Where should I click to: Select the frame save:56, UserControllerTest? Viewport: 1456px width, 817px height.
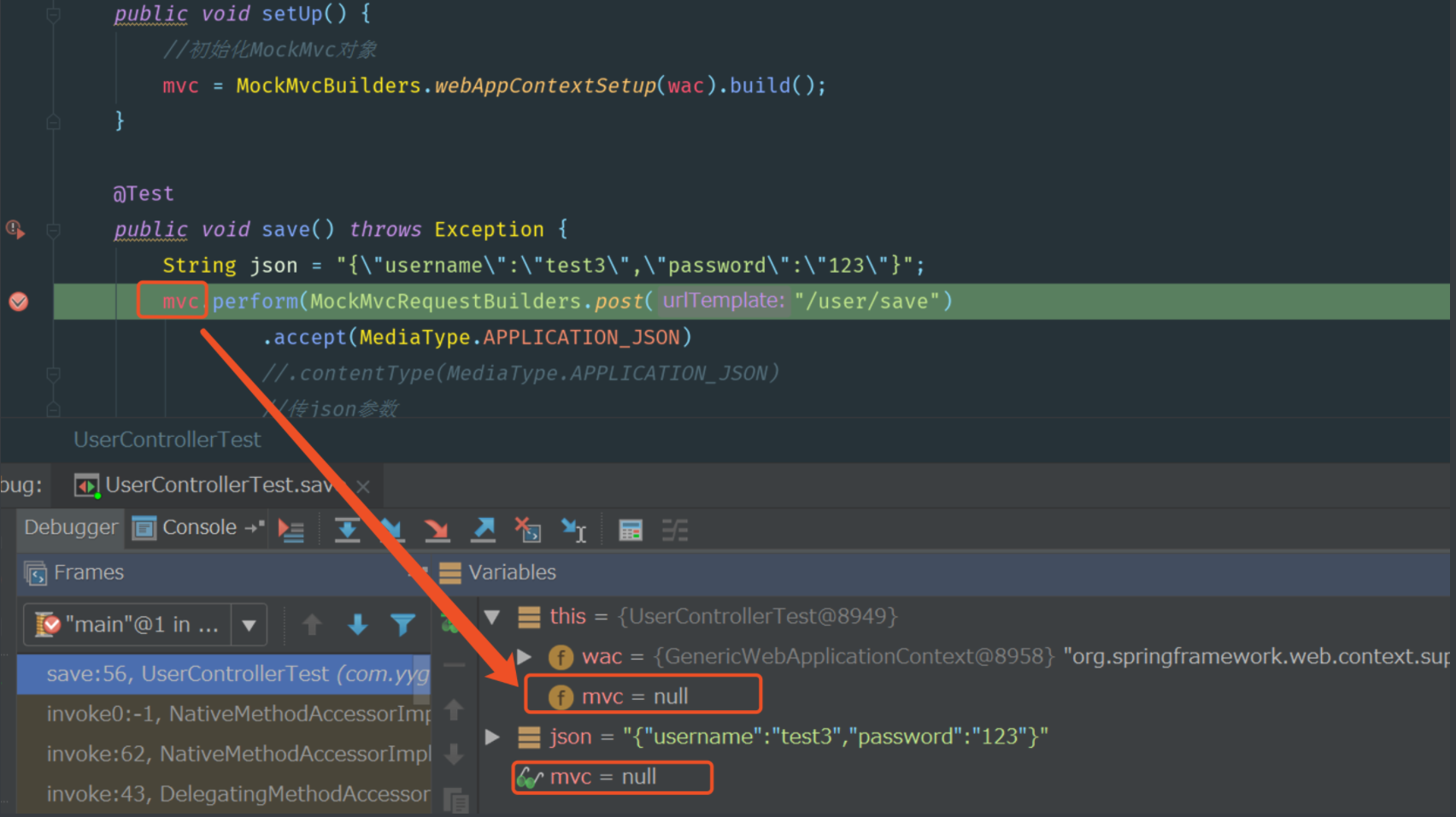pos(224,674)
